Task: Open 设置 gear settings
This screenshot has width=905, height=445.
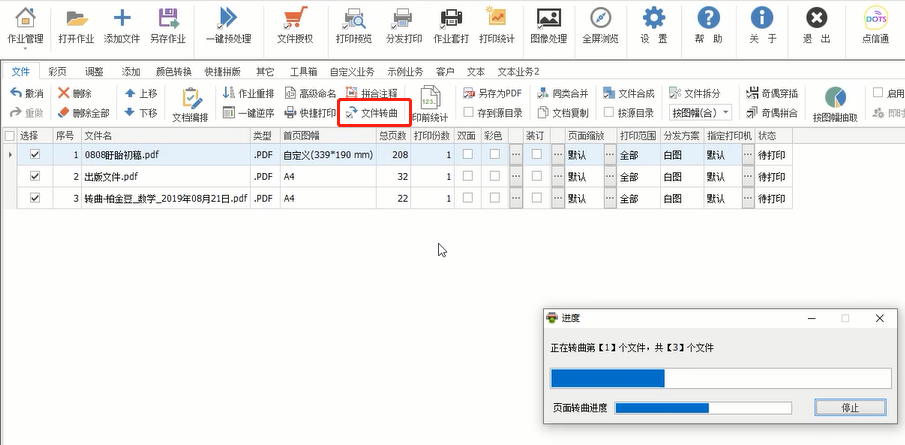Action: pyautogui.click(x=654, y=19)
